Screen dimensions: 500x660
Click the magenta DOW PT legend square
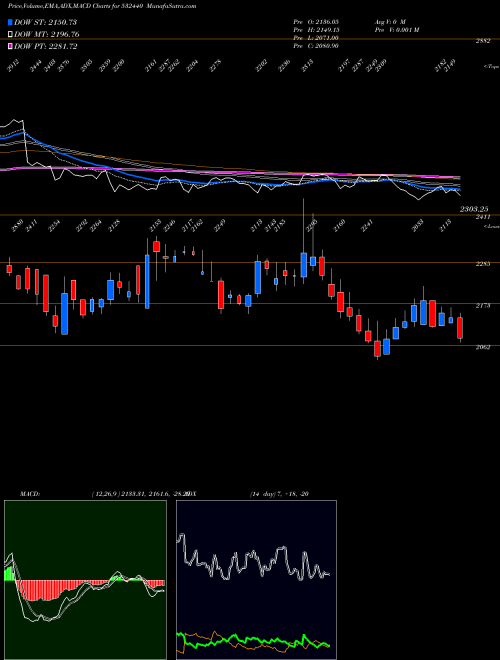point(10,46)
